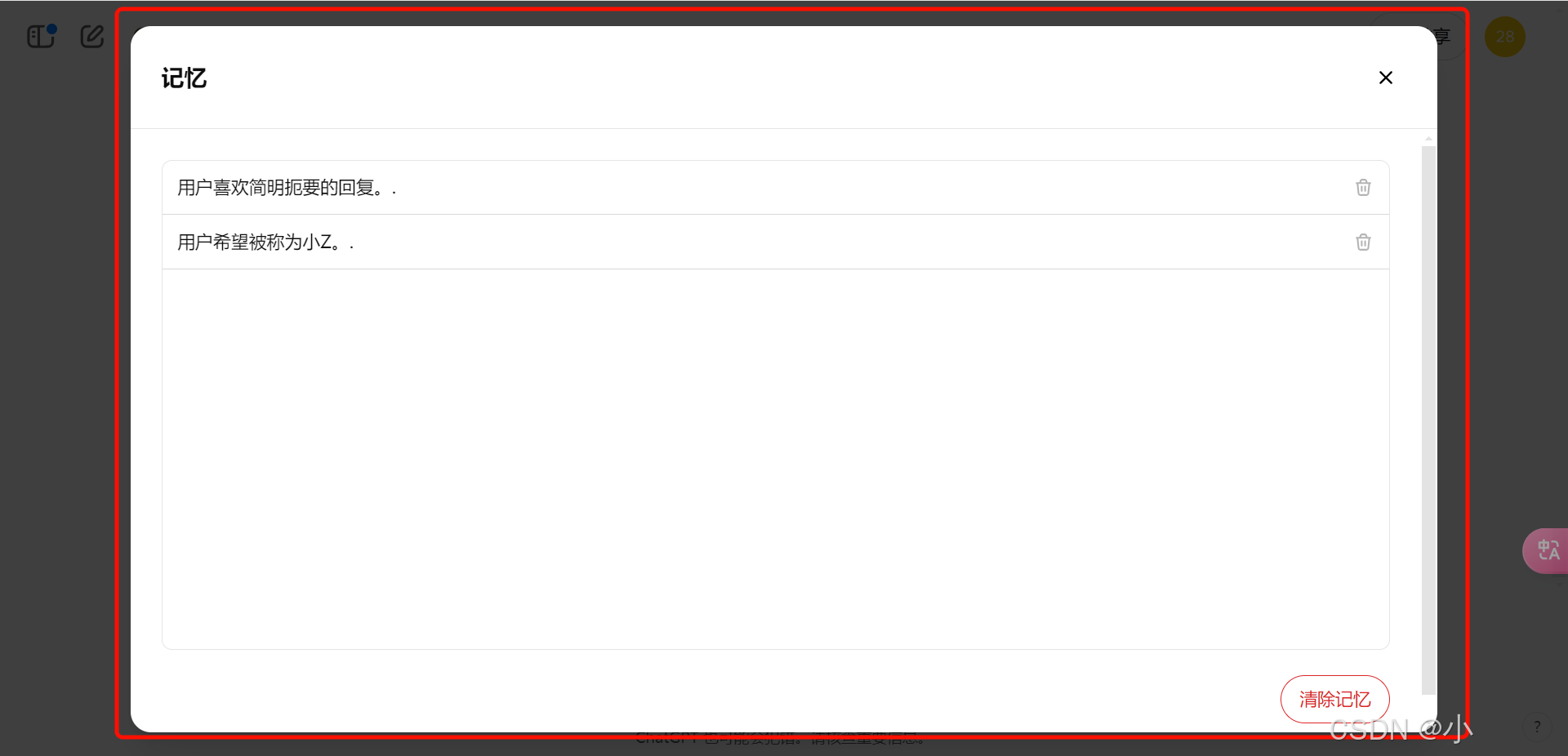Open the floating translate icon on right edge
The height and width of the screenshot is (756, 1568).
click(x=1547, y=550)
